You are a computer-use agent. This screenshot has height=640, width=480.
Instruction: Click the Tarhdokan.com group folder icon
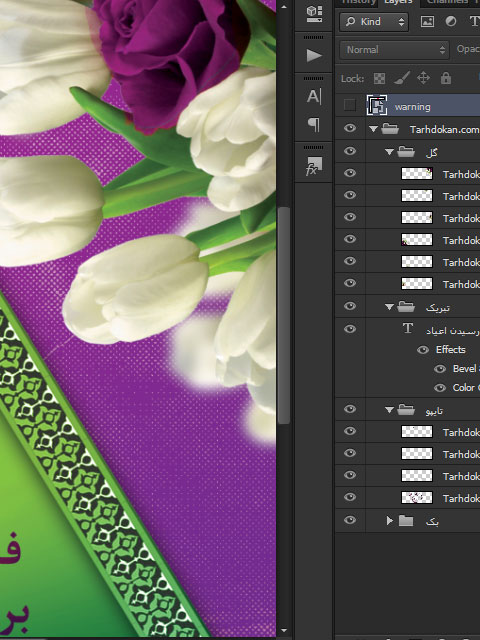tap(390, 129)
